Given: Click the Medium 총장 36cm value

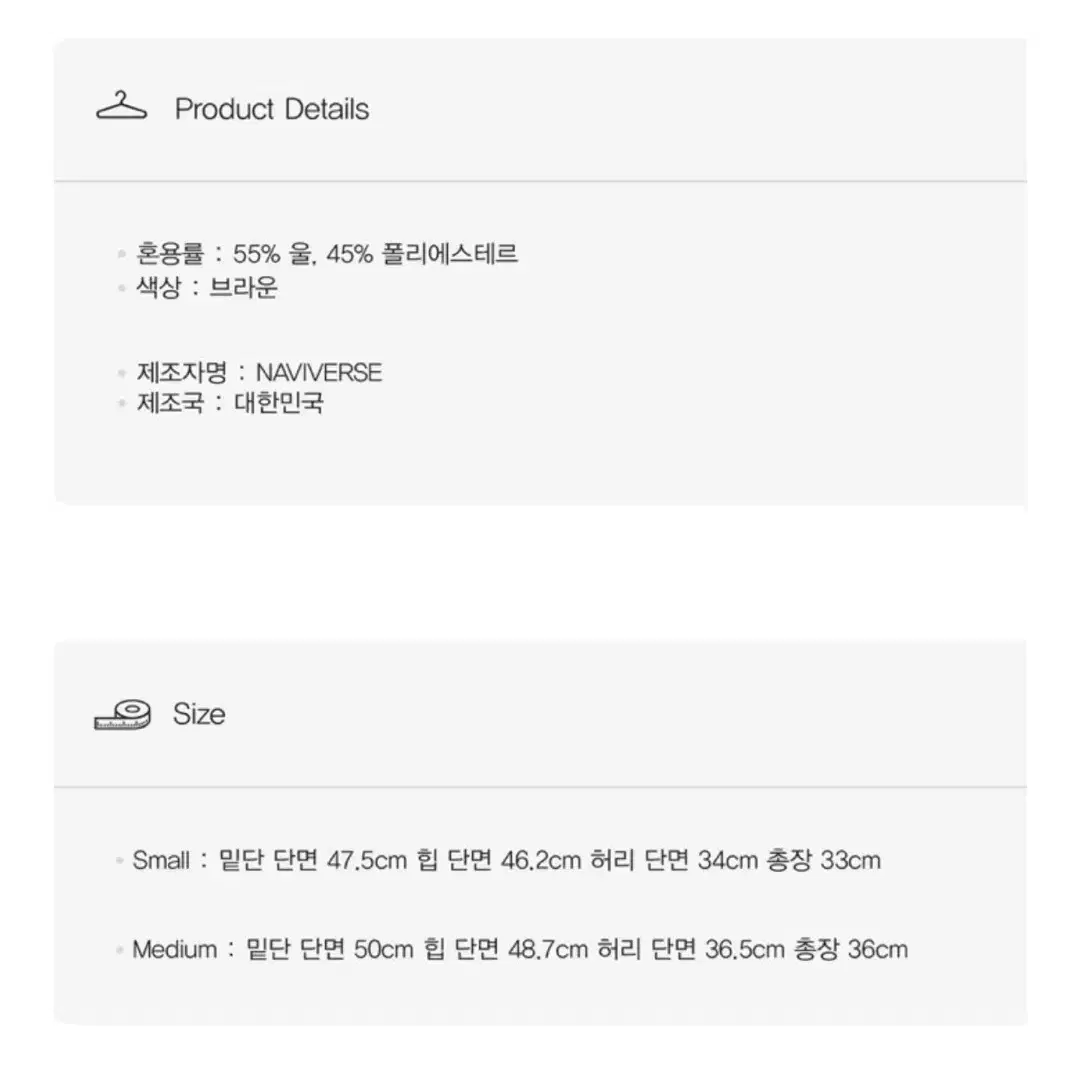Looking at the screenshot, I should click(x=851, y=950).
